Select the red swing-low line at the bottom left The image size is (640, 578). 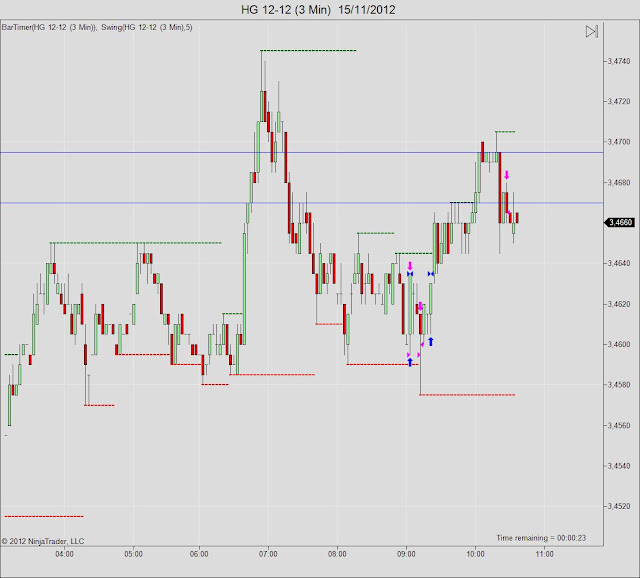click(x=44, y=516)
